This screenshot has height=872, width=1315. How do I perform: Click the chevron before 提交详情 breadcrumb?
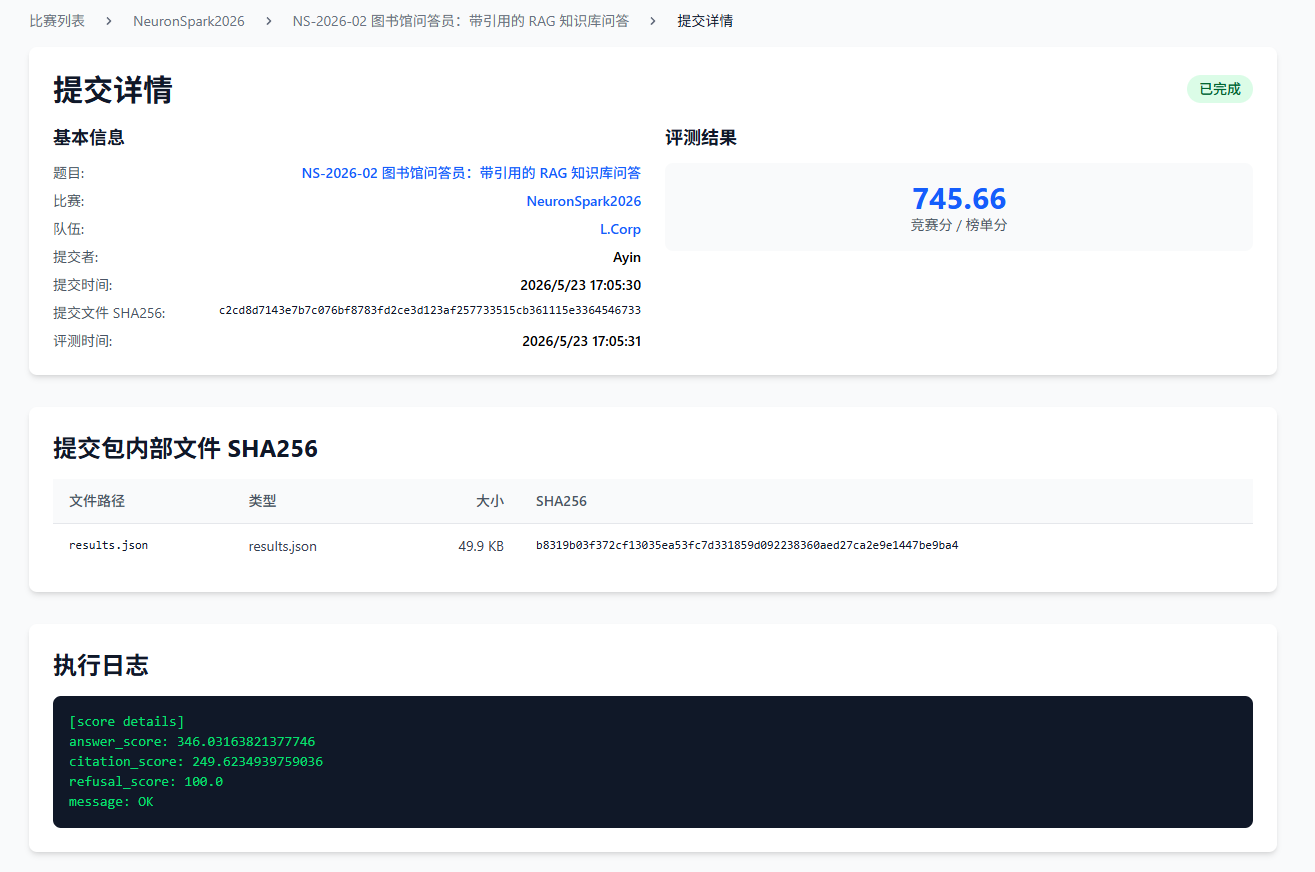[653, 21]
